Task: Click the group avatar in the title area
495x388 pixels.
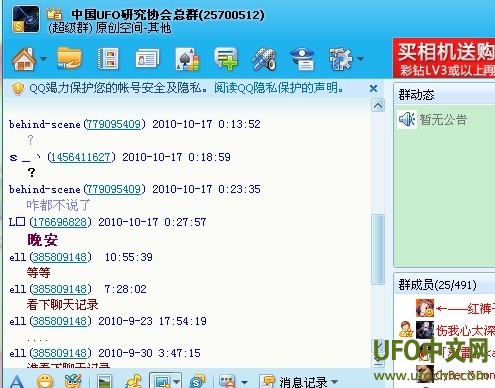Action: [x=26, y=20]
